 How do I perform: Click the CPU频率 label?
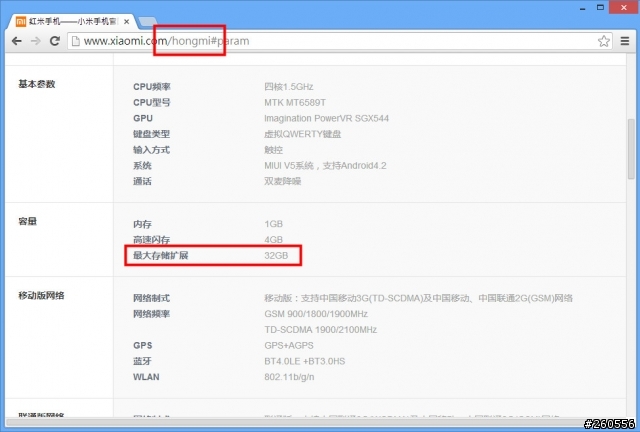[x=152, y=87]
